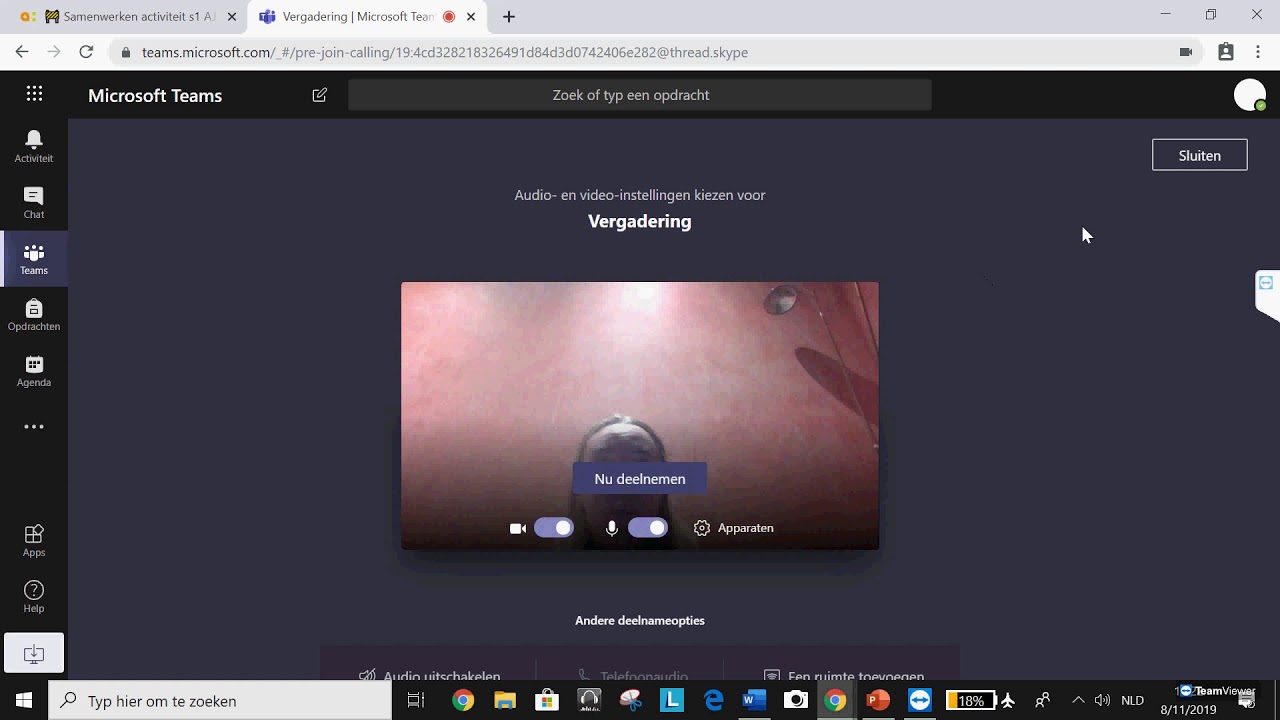Go back in the browser
The width and height of the screenshot is (1280, 720).
(22, 52)
